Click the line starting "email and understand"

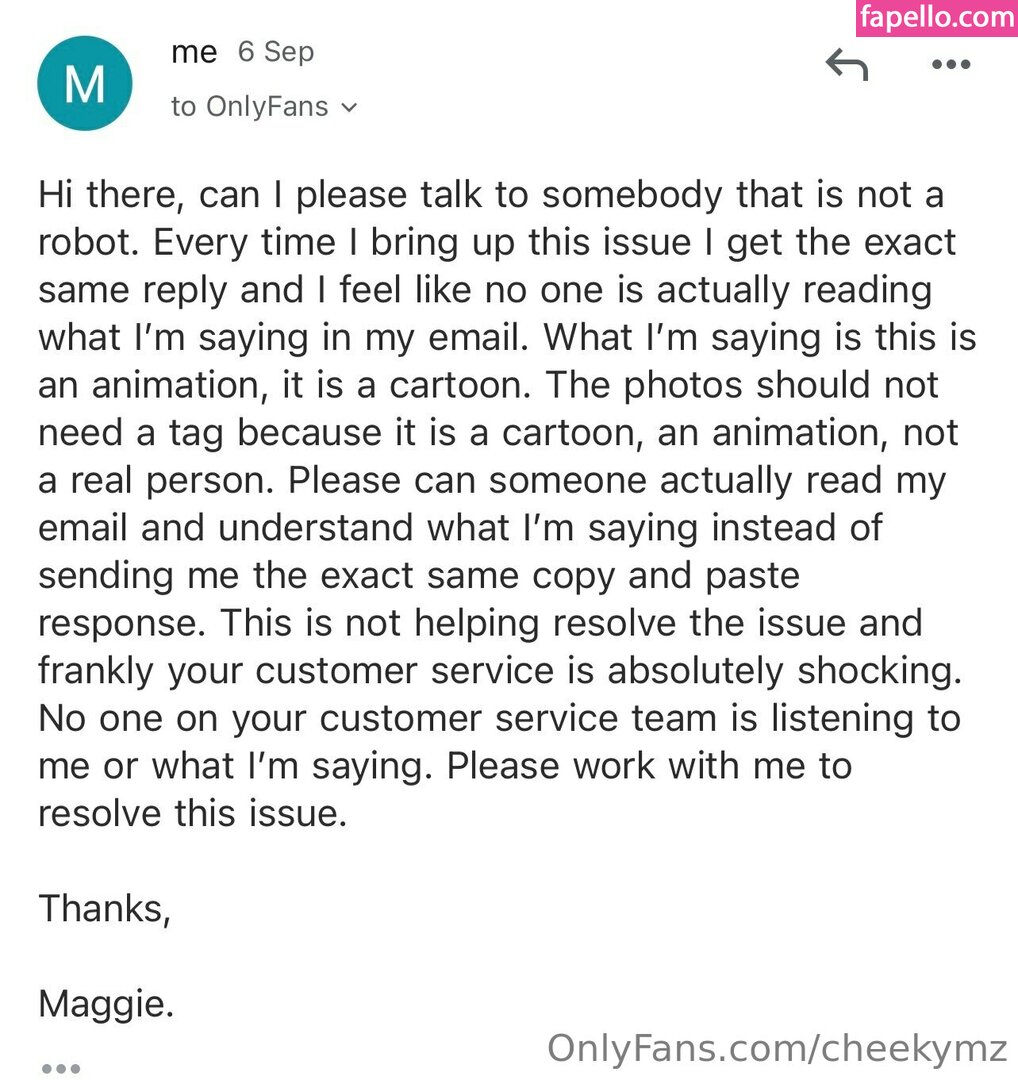pos(459,527)
